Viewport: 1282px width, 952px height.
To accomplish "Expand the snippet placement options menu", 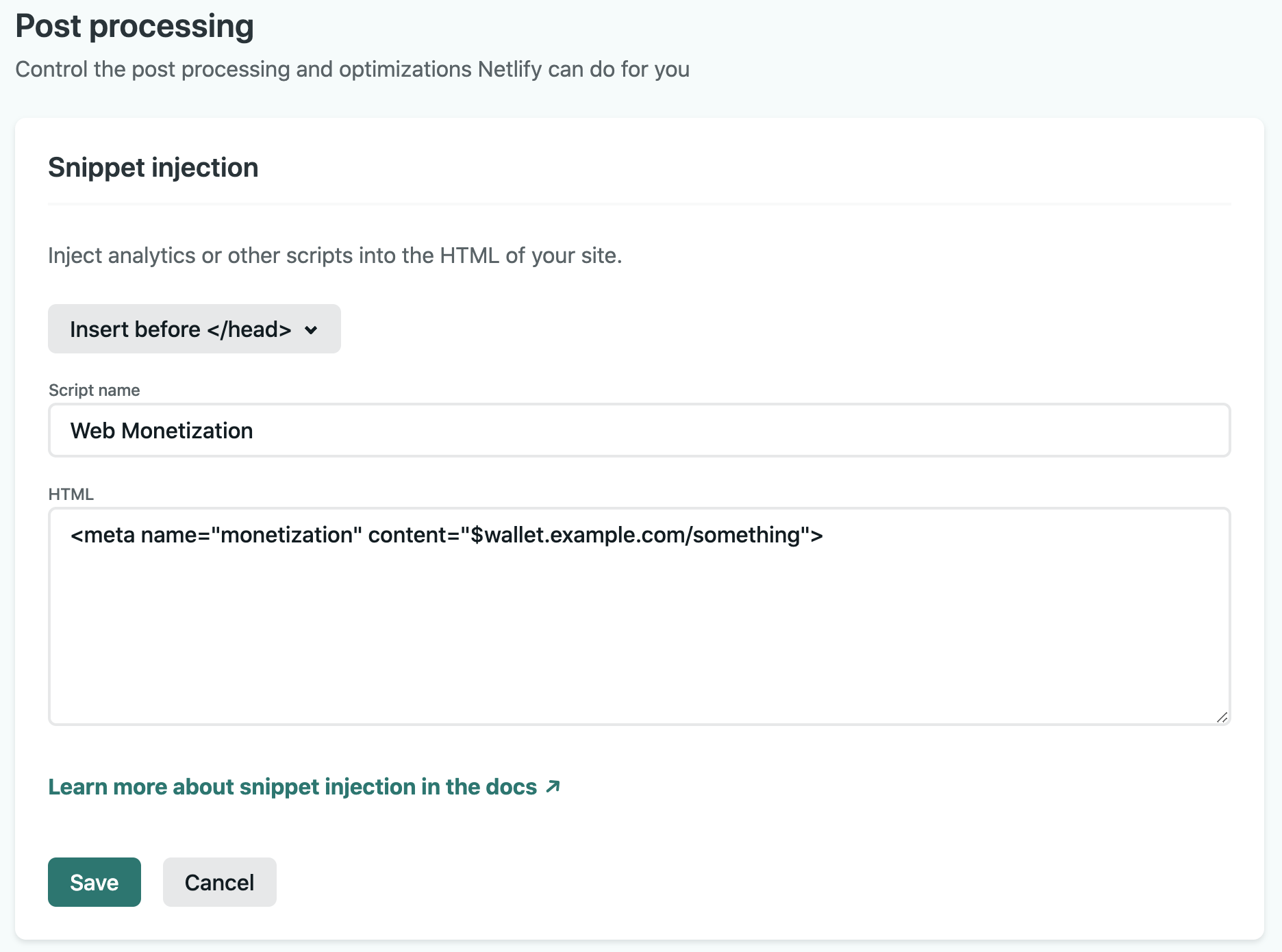I will [194, 329].
